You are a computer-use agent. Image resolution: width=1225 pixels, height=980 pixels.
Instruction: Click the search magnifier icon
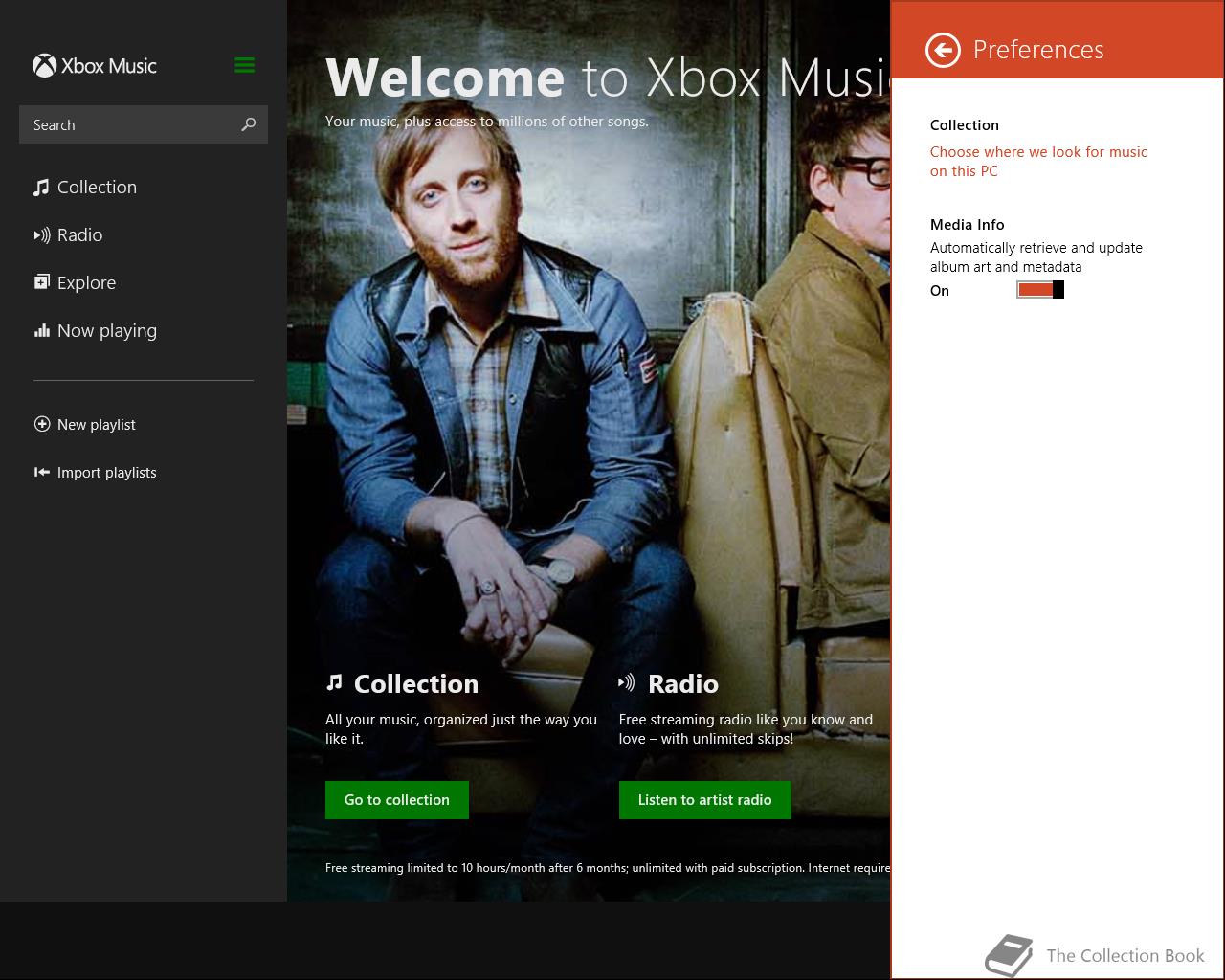249,124
